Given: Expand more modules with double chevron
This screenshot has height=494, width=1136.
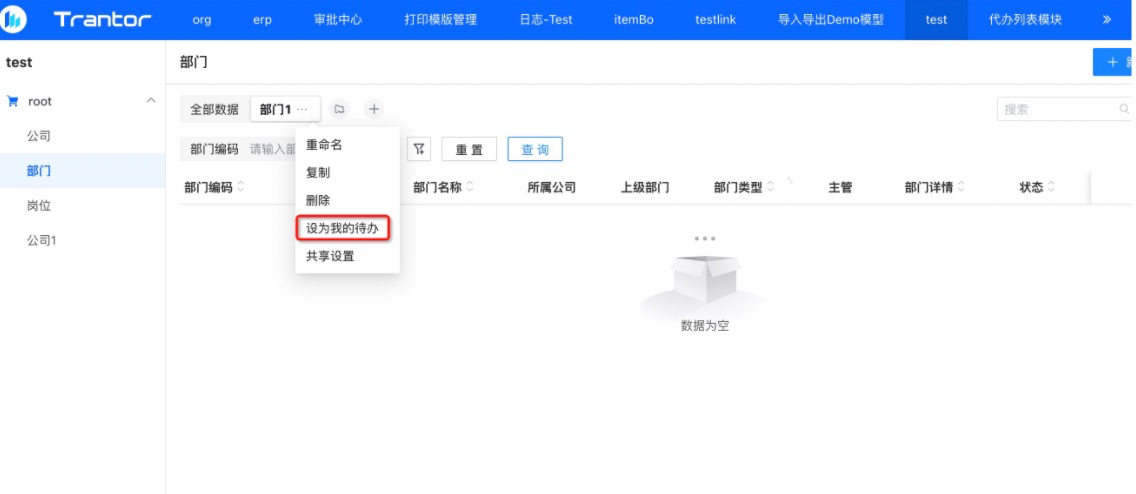Looking at the screenshot, I should point(1106,20).
